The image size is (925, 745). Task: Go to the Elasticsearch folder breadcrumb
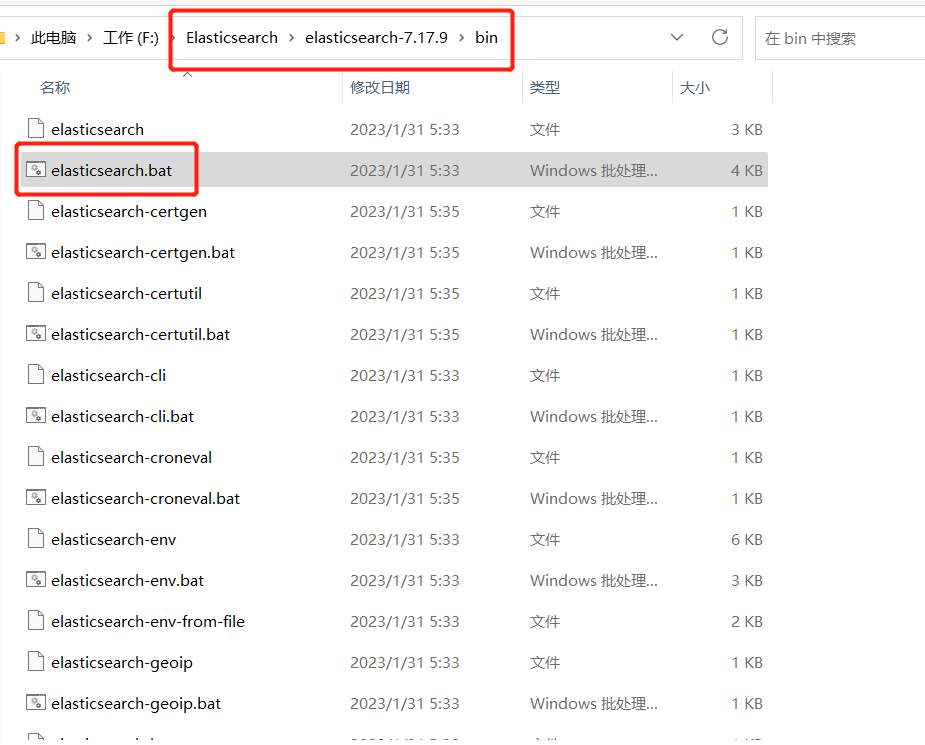[232, 38]
